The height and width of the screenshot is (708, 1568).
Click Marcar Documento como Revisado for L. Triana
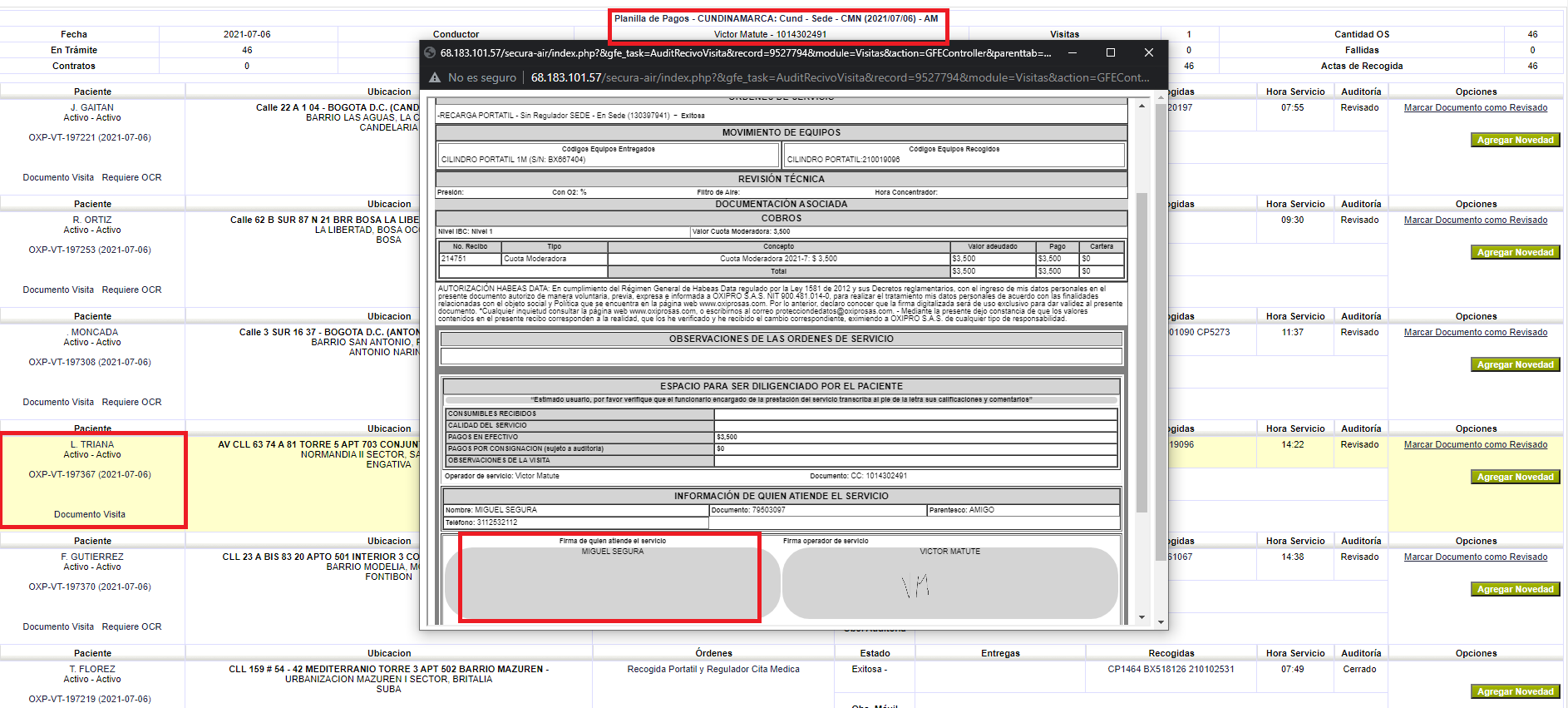(x=1475, y=444)
